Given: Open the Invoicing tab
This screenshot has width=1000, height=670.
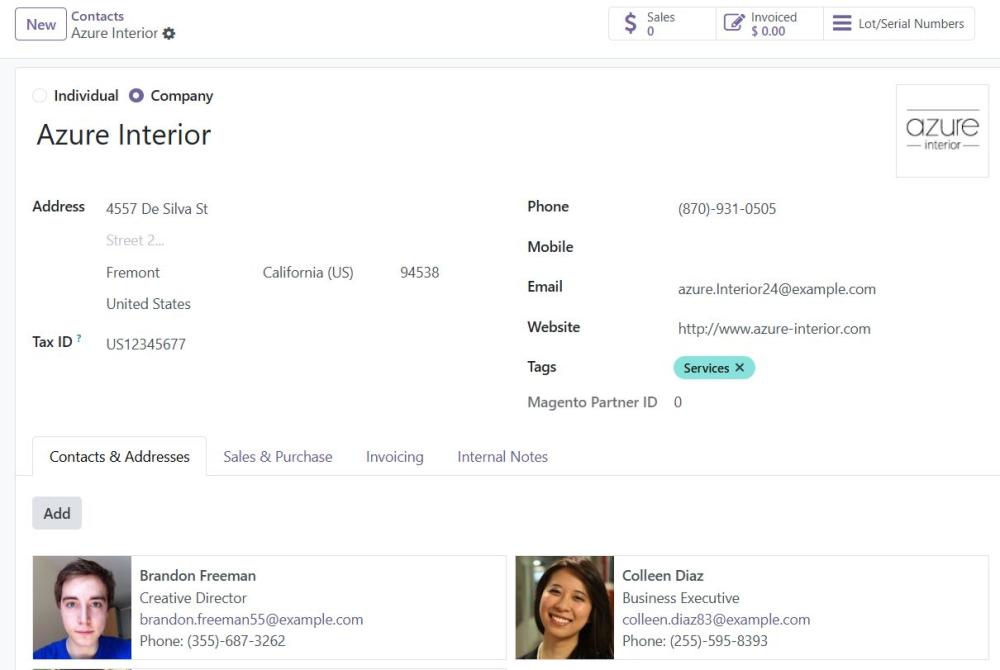Looking at the screenshot, I should (x=395, y=456).
